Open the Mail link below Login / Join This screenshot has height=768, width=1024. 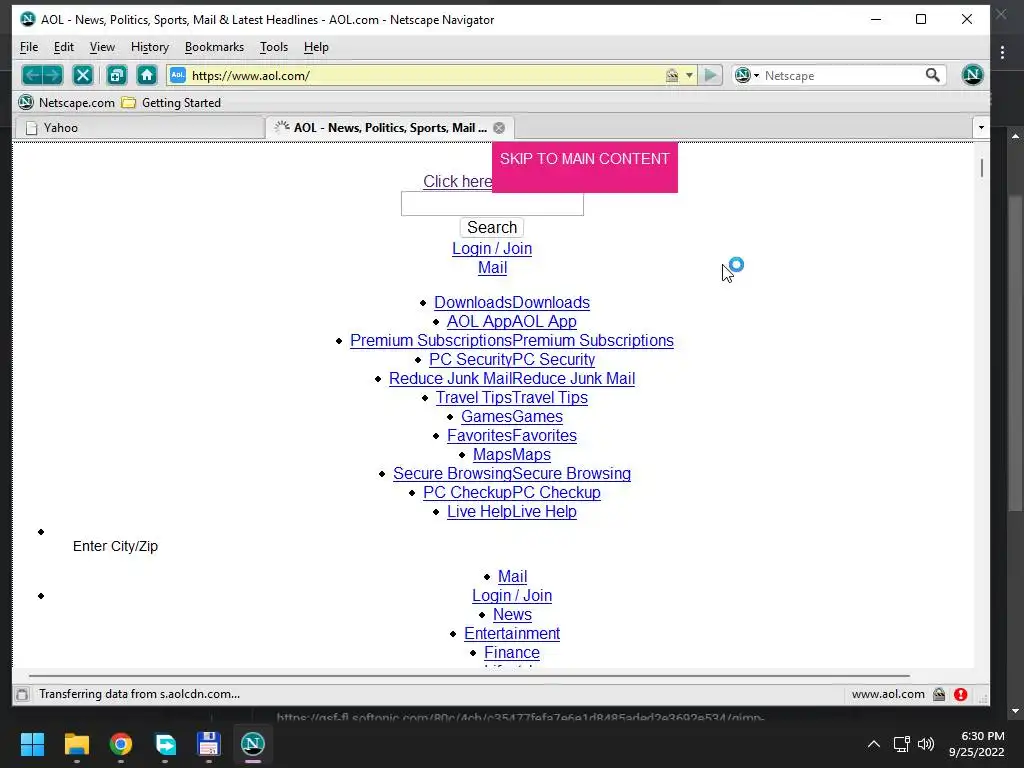click(492, 268)
